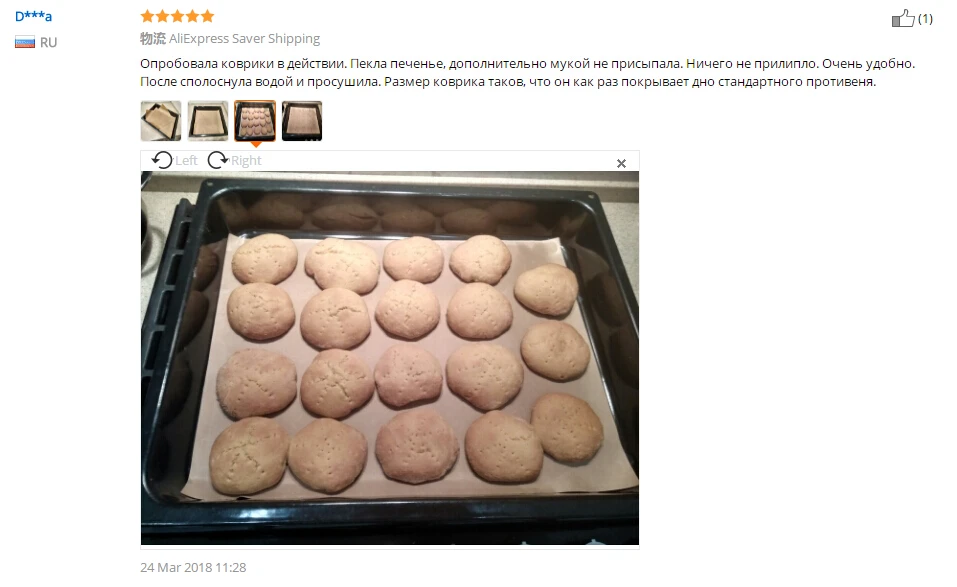Click the RU country code label
The image size is (957, 587).
[49, 43]
